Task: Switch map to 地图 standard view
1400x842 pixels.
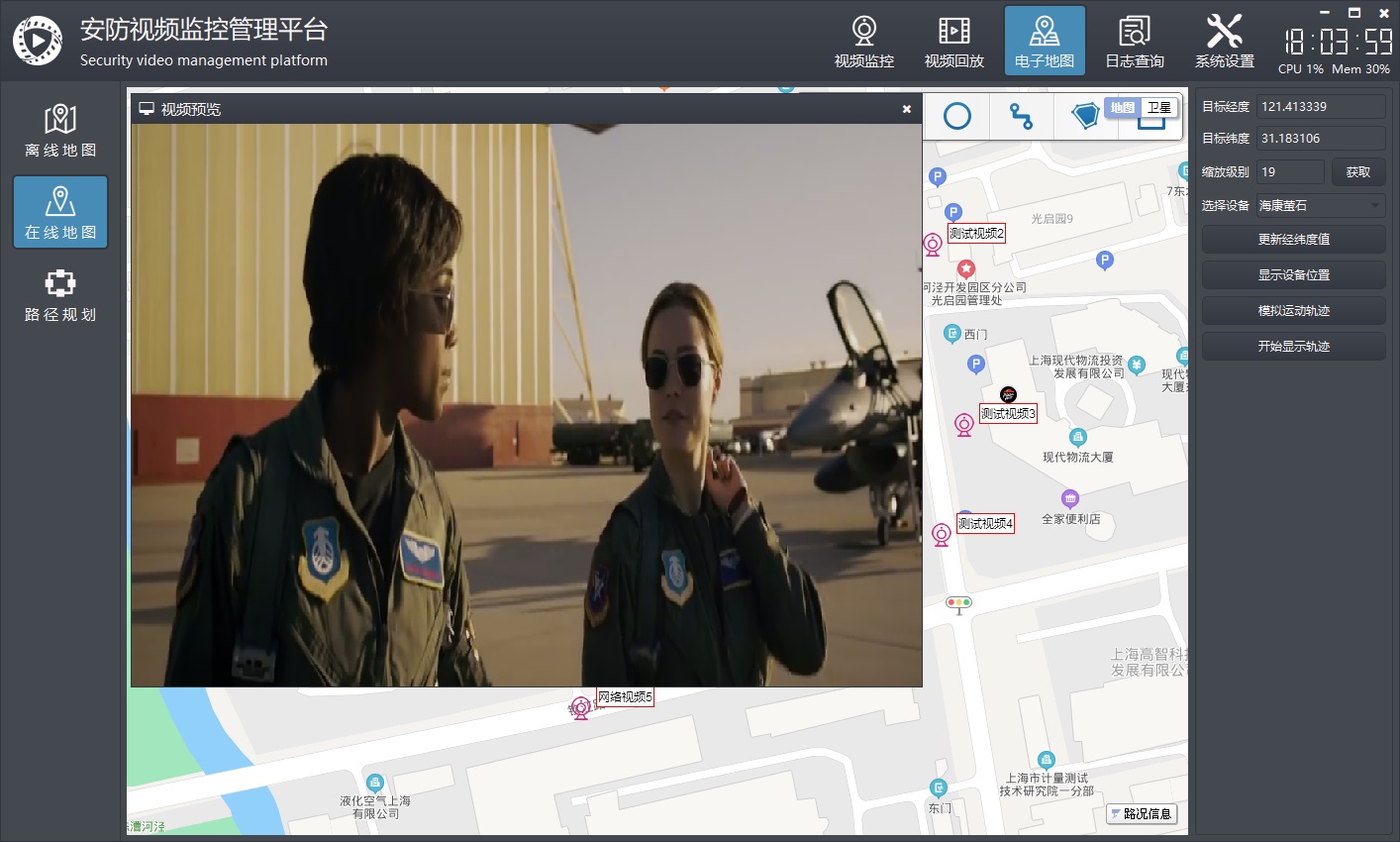Action: coord(1122,108)
